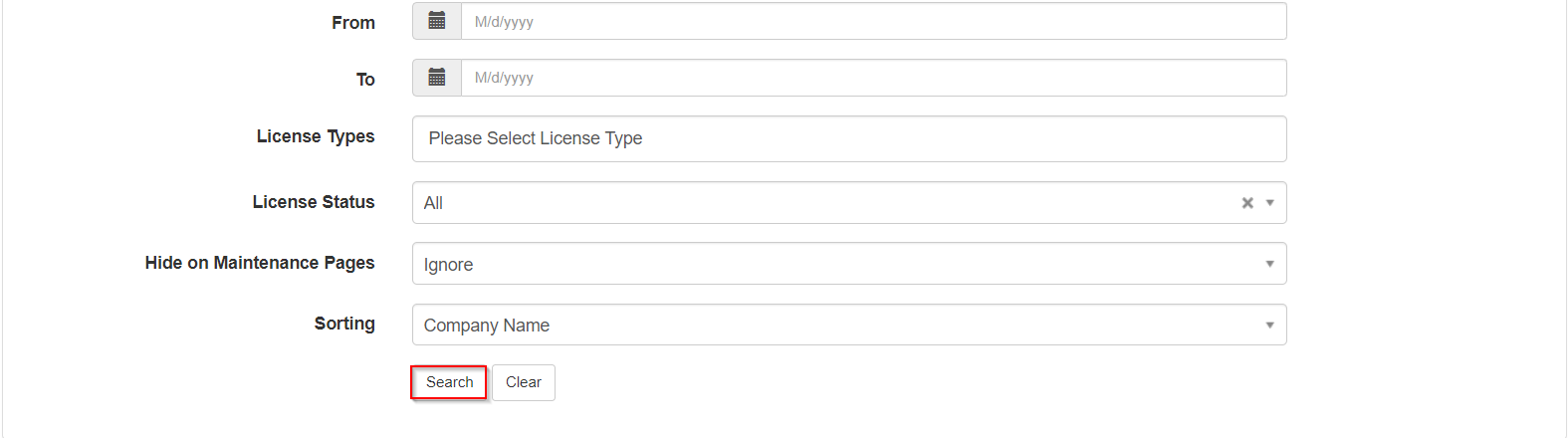Select the 'All' value in License Status
Screen dimensions: 1568x438
pyautogui.click(x=433, y=203)
